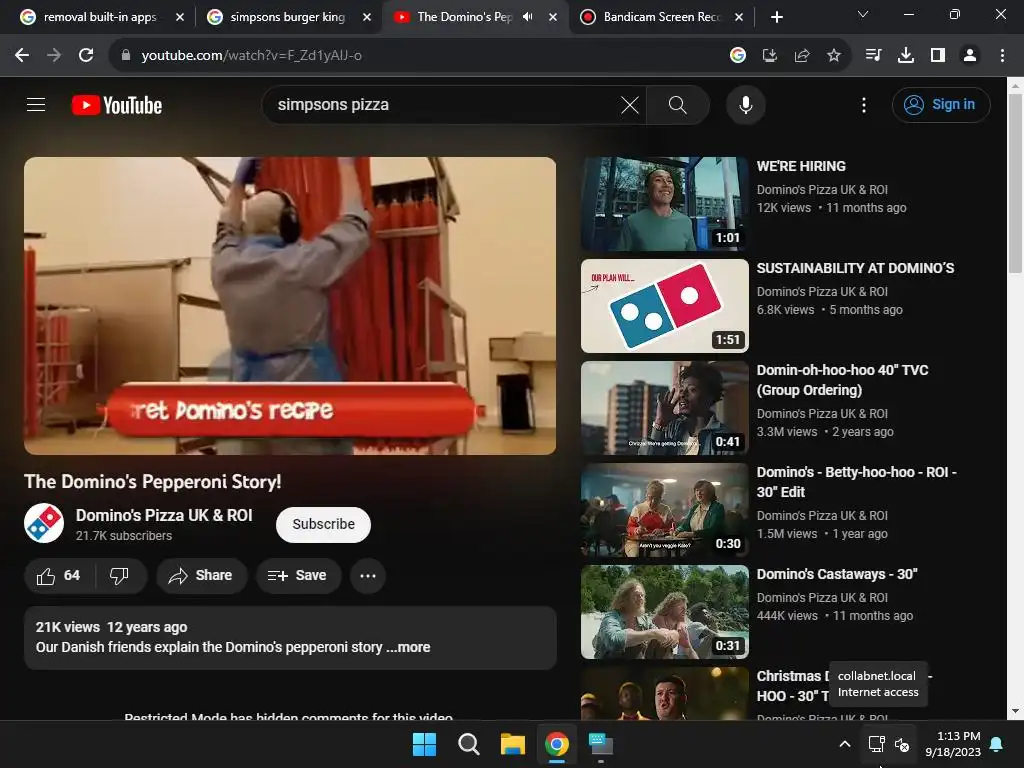Viewport: 1024px width, 768px height.
Task: Open Domino's Pizza UK & ROI channel name
Action: coord(164,515)
